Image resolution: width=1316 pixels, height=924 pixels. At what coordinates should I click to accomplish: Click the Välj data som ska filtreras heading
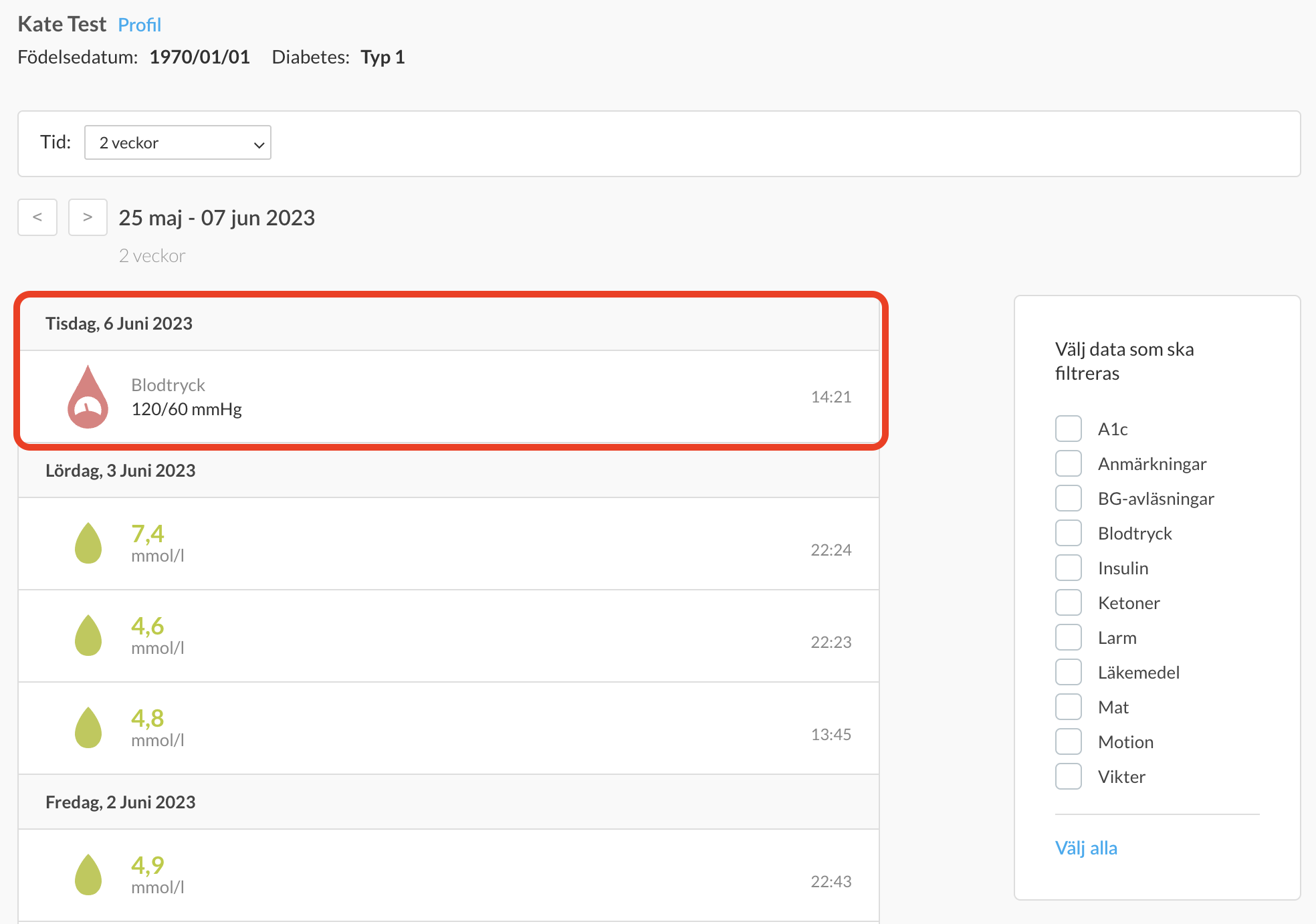click(1125, 361)
